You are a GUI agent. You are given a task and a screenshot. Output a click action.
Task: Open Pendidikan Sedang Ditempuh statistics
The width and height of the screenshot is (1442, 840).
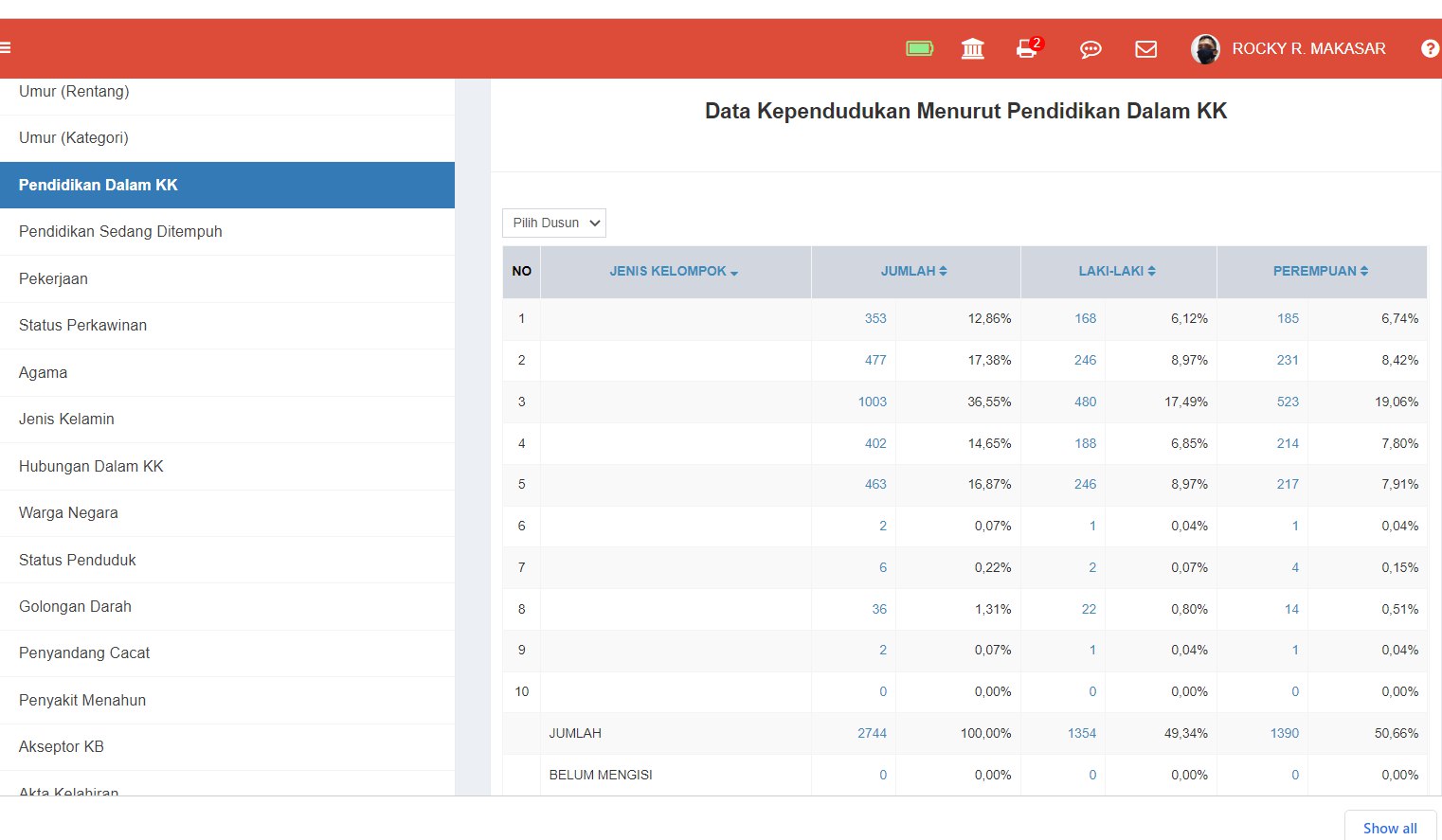pyautogui.click(x=227, y=232)
